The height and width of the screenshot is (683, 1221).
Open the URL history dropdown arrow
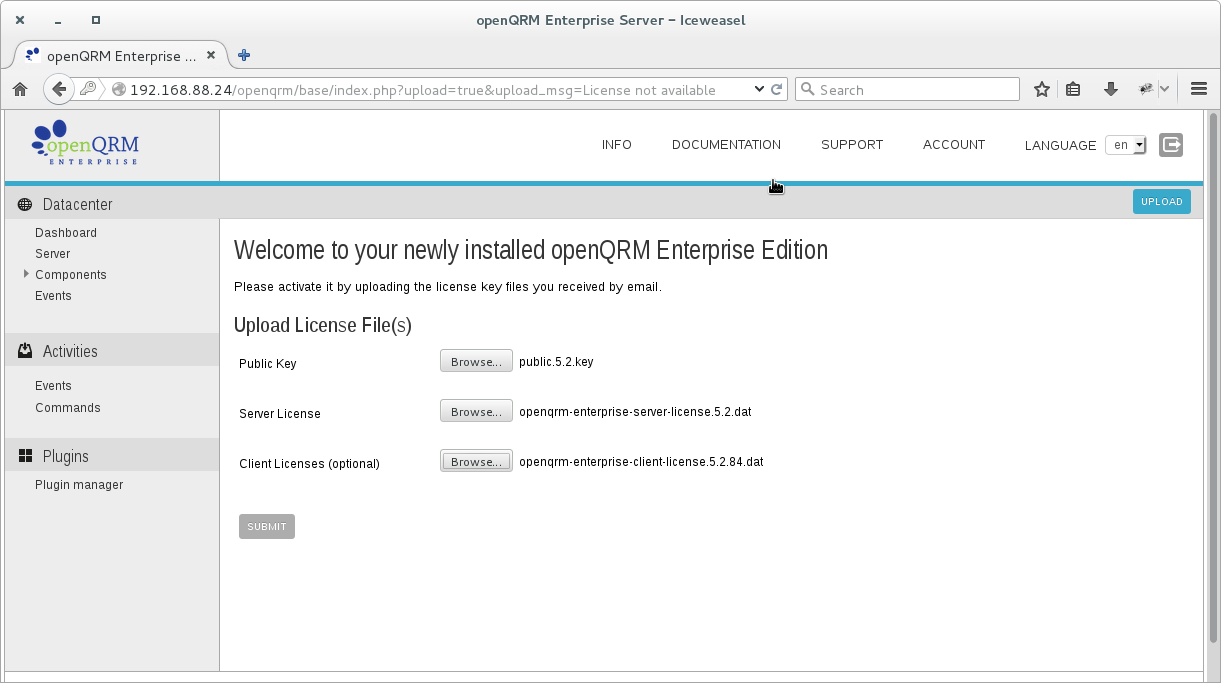(x=759, y=89)
